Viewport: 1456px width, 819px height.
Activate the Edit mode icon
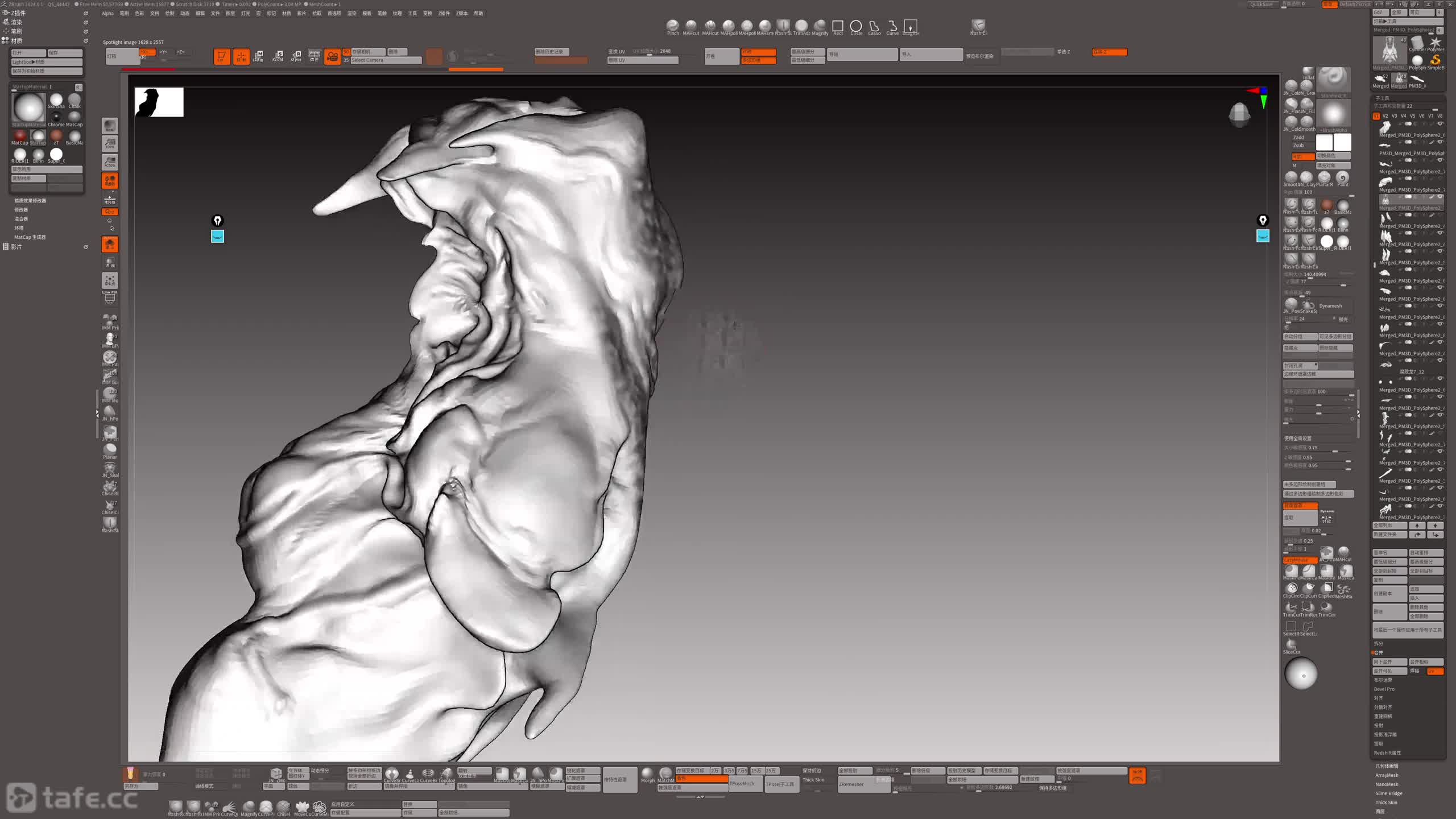pos(222,56)
